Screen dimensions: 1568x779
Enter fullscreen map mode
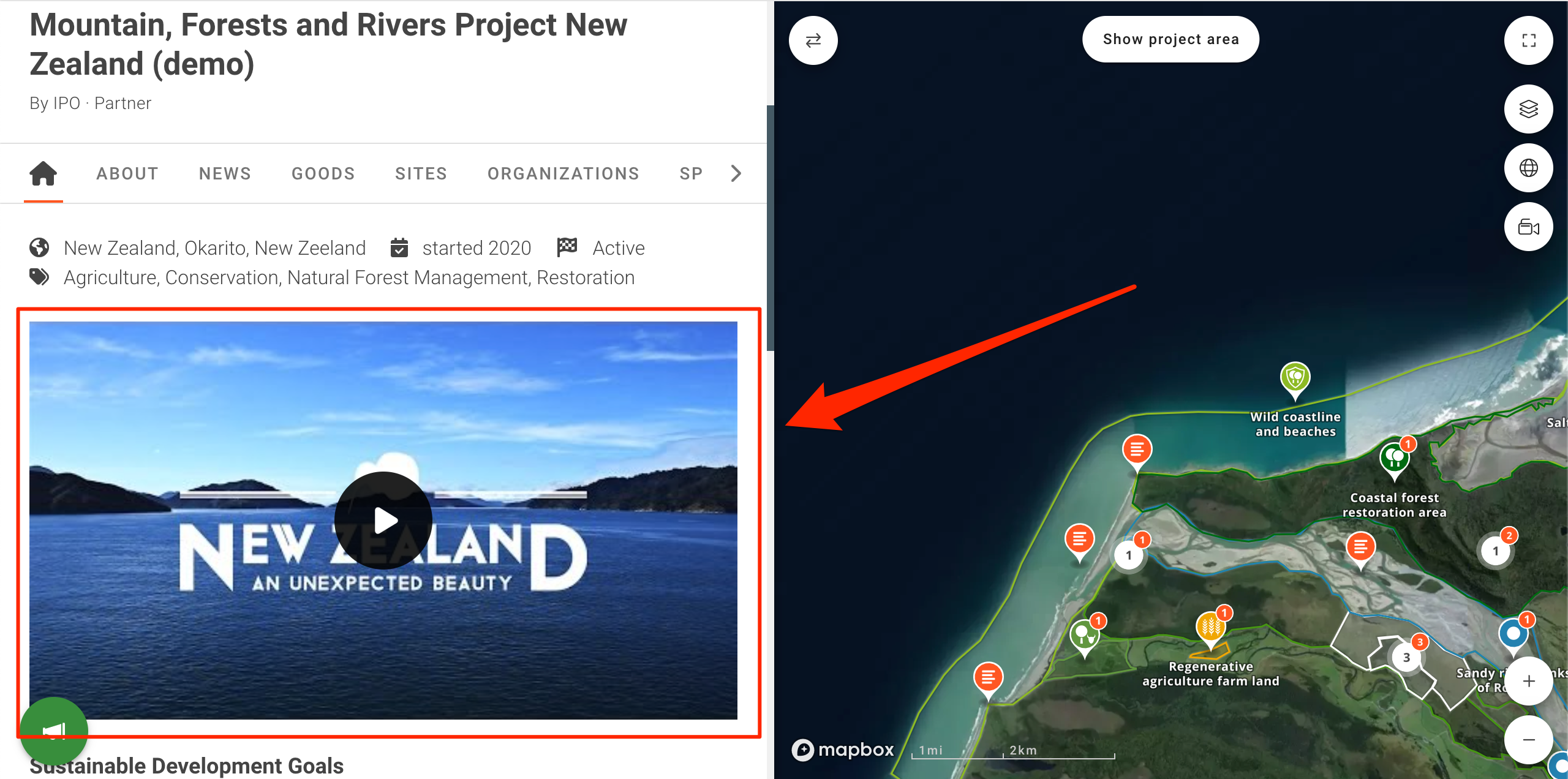[1528, 40]
